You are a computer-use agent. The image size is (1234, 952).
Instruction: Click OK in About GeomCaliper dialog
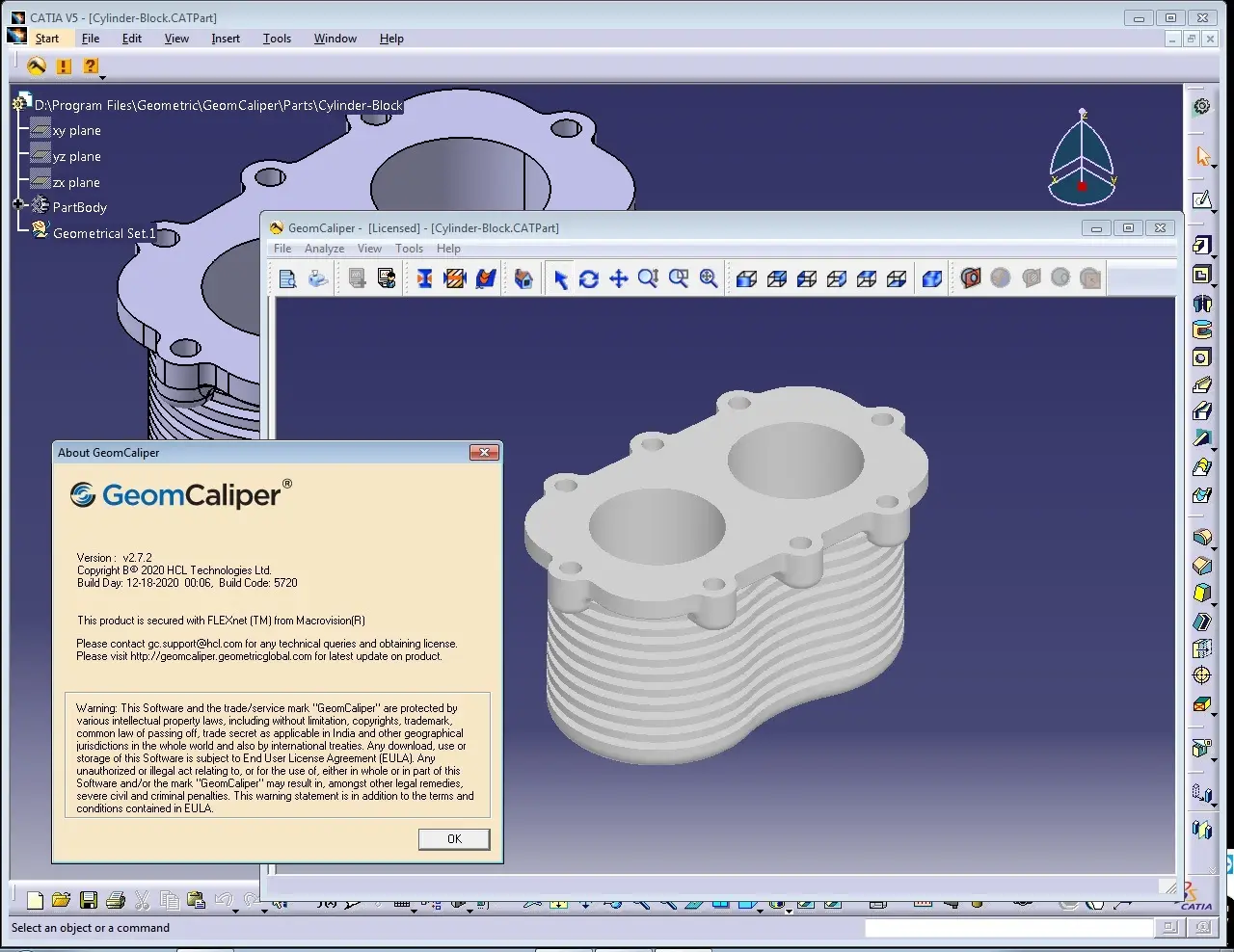[x=454, y=839]
